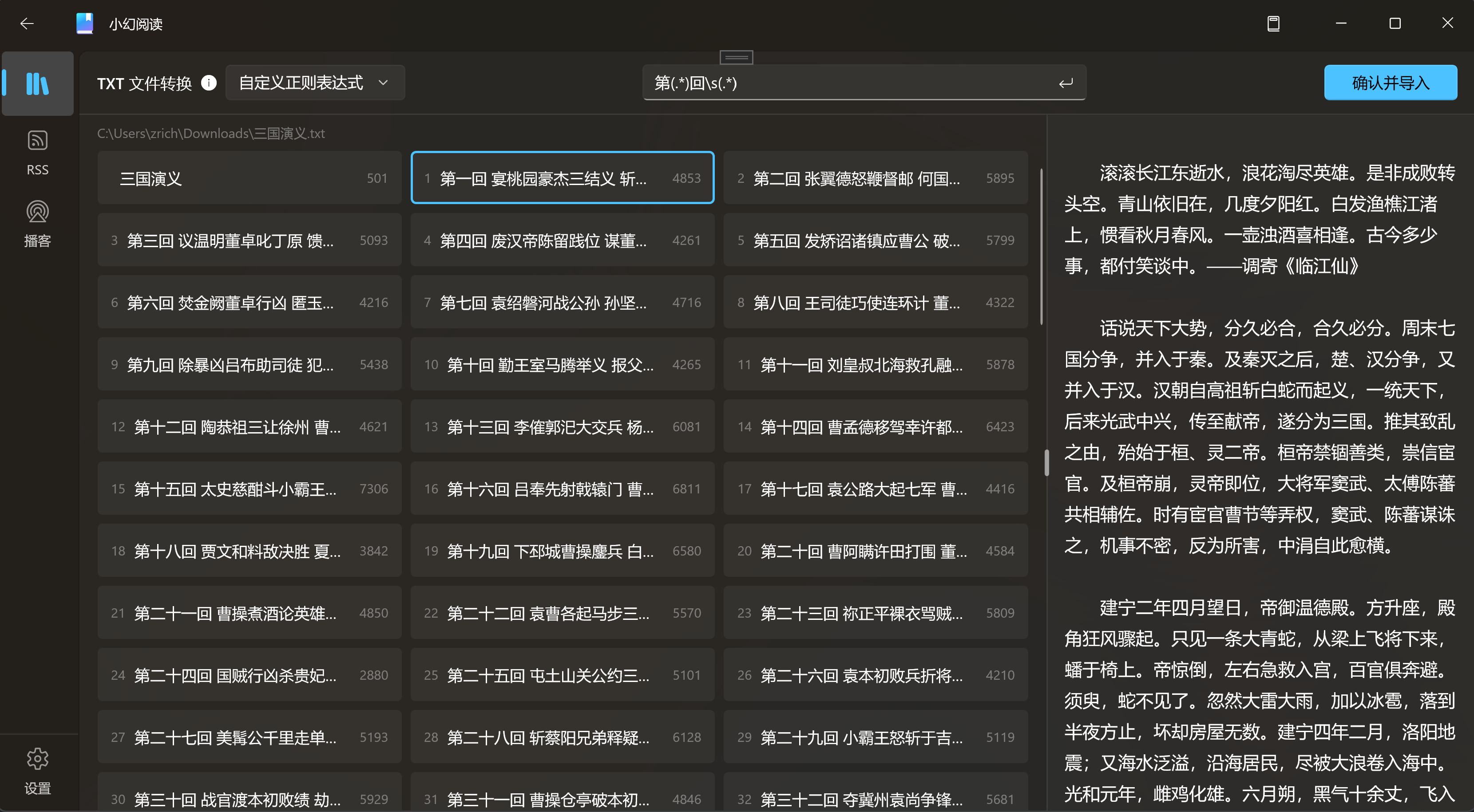Image resolution: width=1474 pixels, height=812 pixels.
Task: Select chapter 第七回 袁绍磐河战公孙
Action: coord(563,303)
